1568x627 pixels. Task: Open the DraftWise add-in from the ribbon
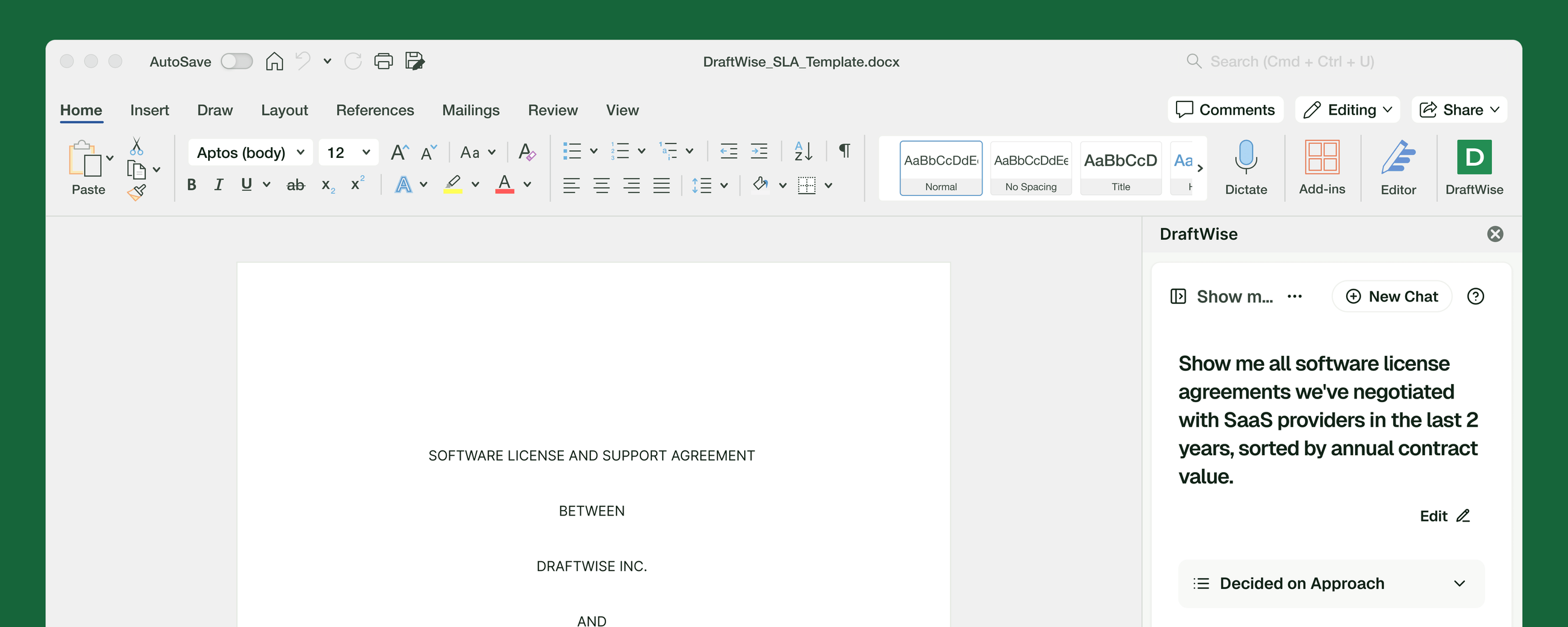[x=1474, y=168]
